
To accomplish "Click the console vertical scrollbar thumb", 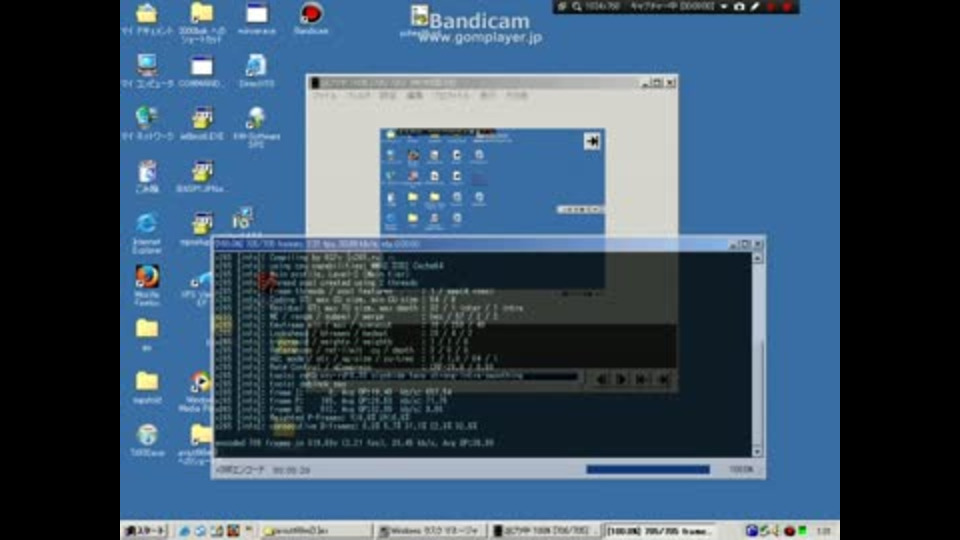I will point(757,392).
